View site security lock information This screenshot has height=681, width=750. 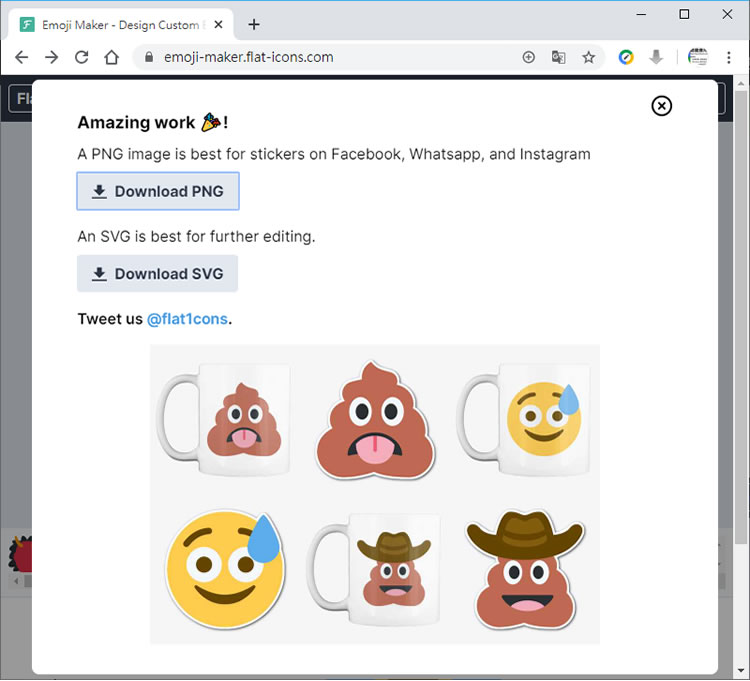pyautogui.click(x=149, y=57)
